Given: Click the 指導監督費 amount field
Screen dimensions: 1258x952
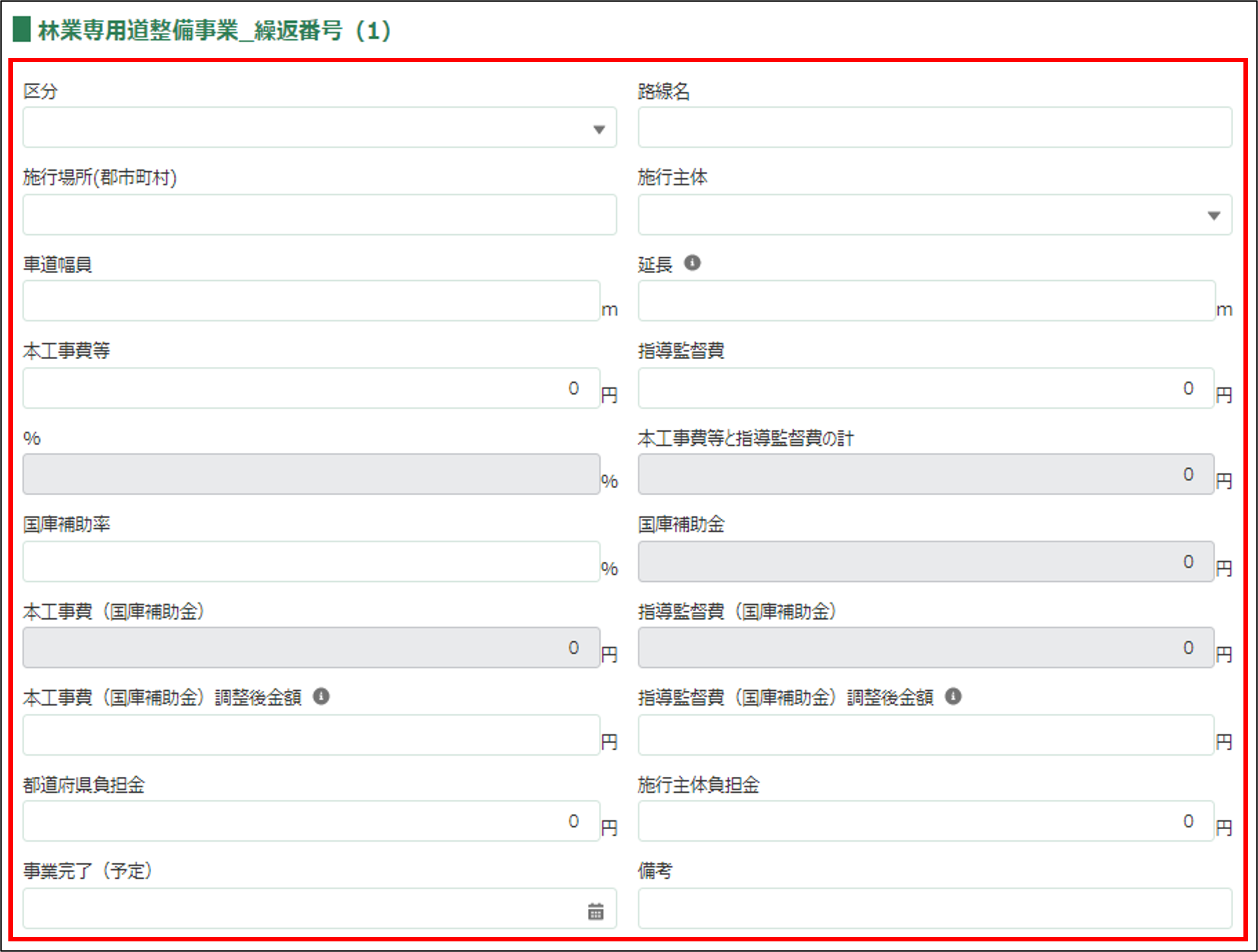Looking at the screenshot, I should click(926, 388).
